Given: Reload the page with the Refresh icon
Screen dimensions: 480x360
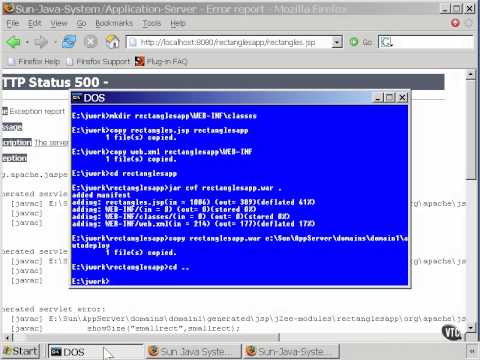Looking at the screenshot, I should click(69, 42).
